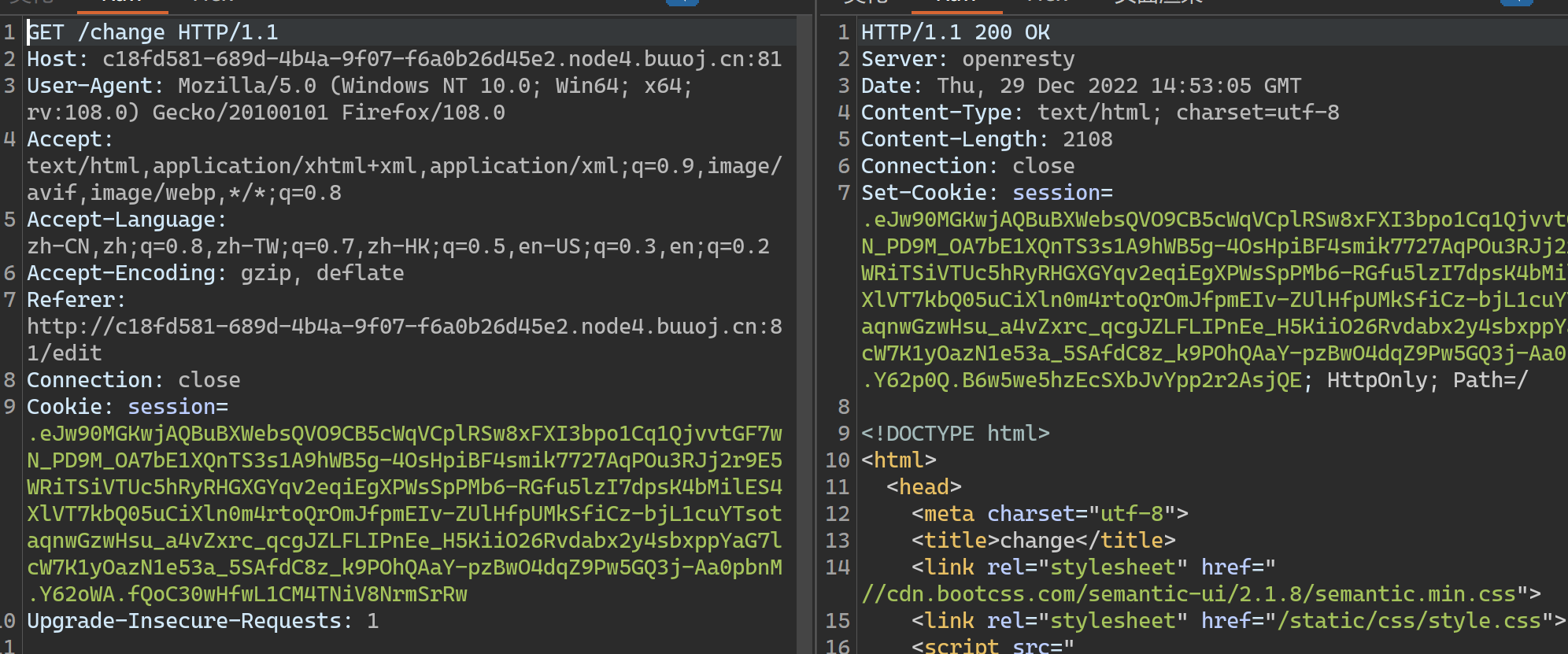1568x654 pixels.
Task: Click 'Firefox/108.0' in the User-Agent value
Action: pyautogui.click(x=423, y=113)
